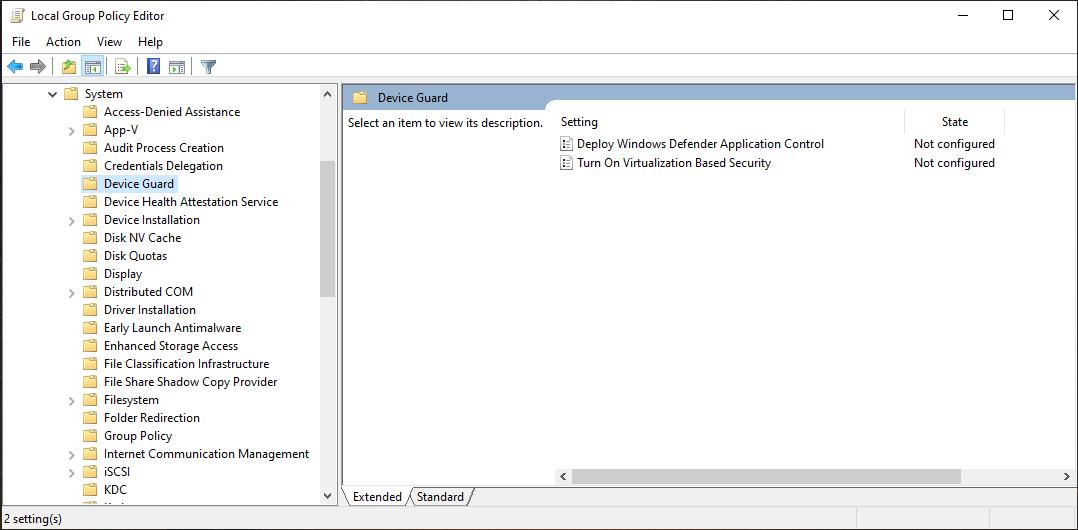1078x530 pixels.
Task: Go up one level via folder icon
Action: 68,67
